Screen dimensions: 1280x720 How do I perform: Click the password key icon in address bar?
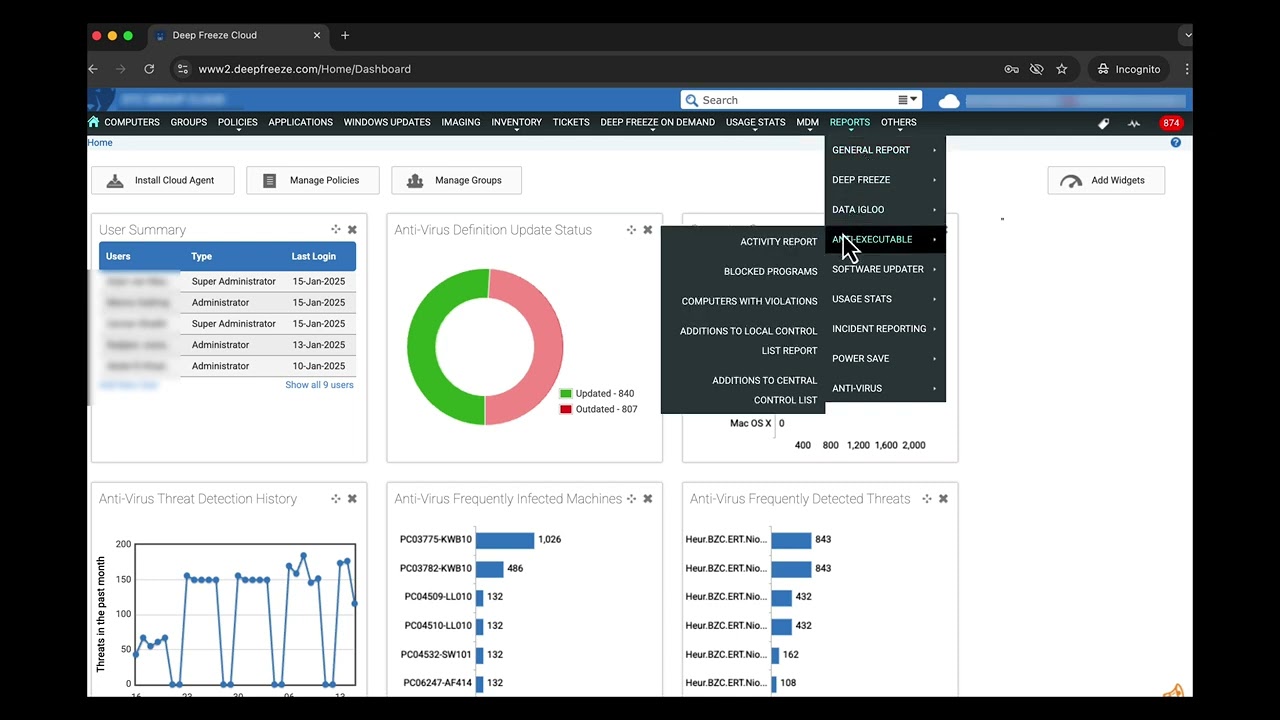tap(1012, 69)
